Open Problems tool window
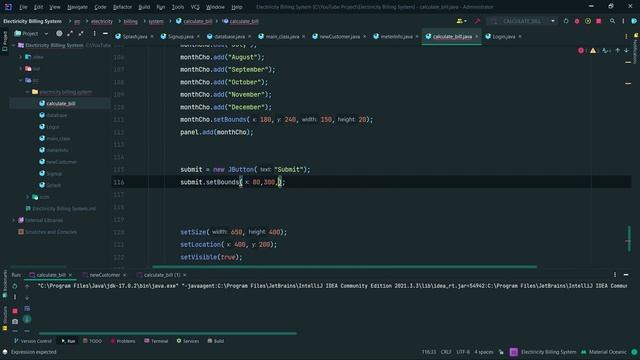 123,341
